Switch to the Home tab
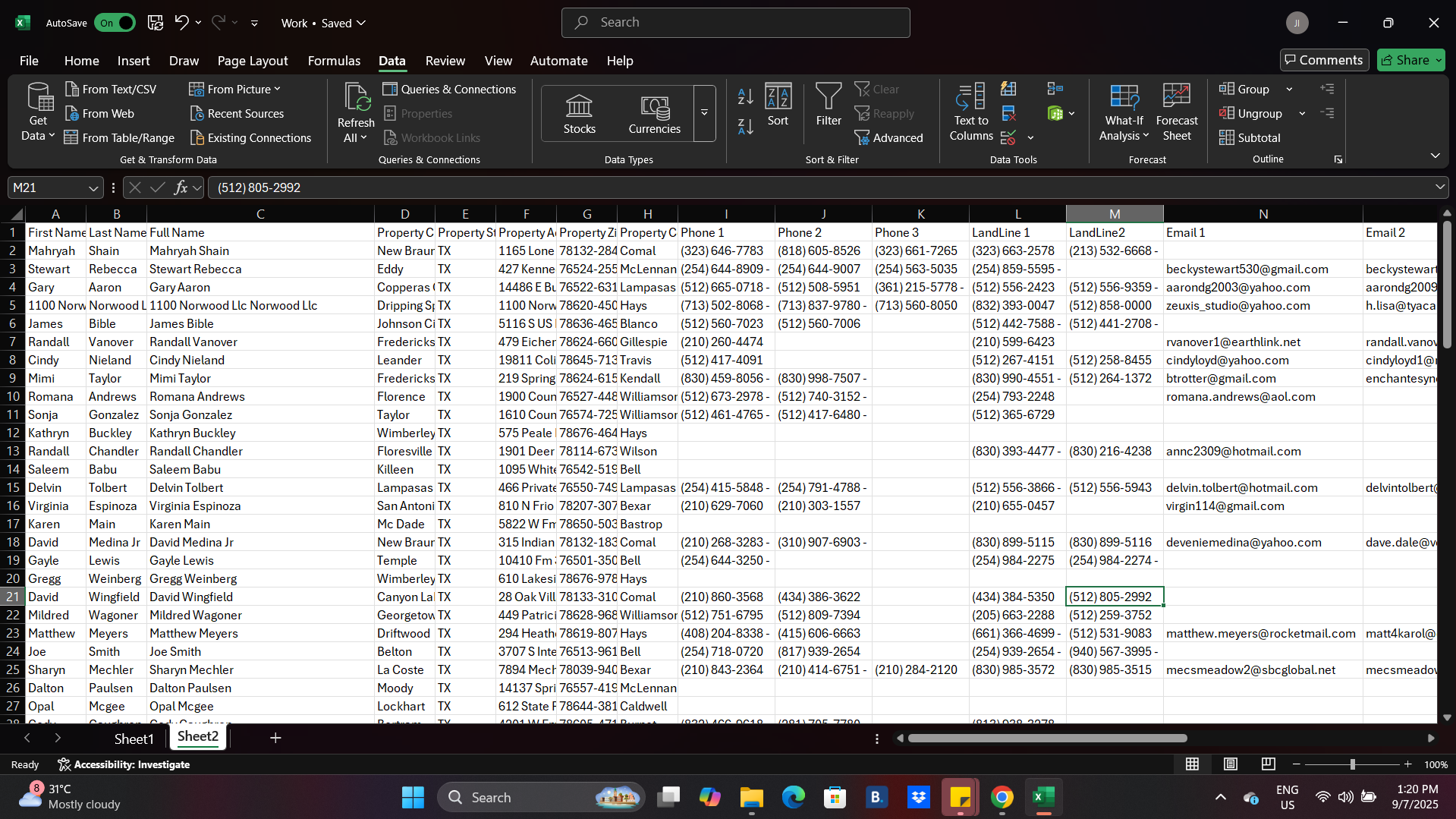This screenshot has width=1456, height=819. tap(81, 61)
